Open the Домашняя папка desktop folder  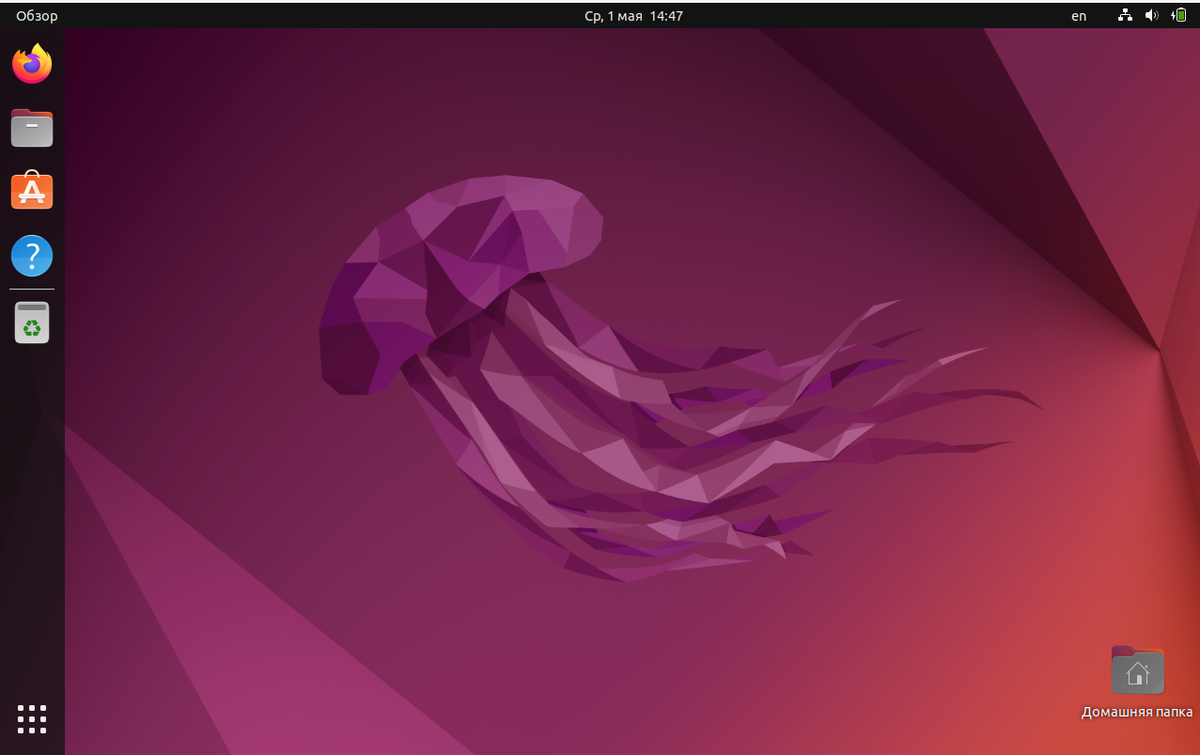[1137, 682]
